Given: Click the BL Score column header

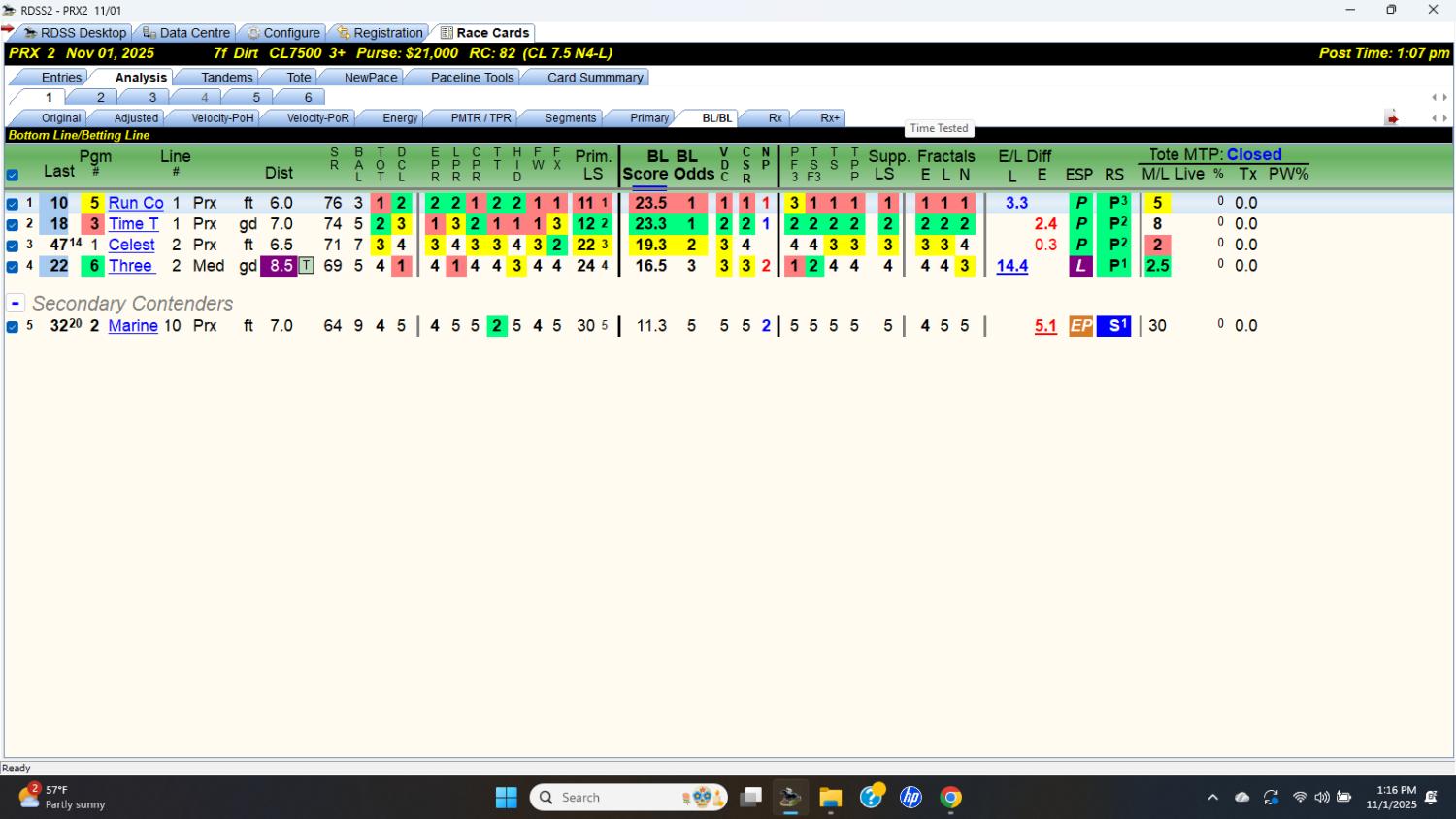Looking at the screenshot, I should pos(645,165).
